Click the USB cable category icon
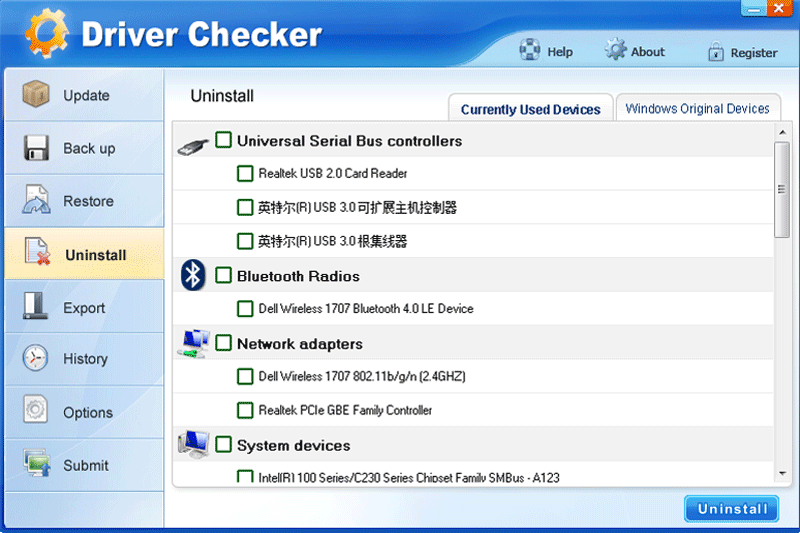The height and width of the screenshot is (533, 800). coord(193,146)
